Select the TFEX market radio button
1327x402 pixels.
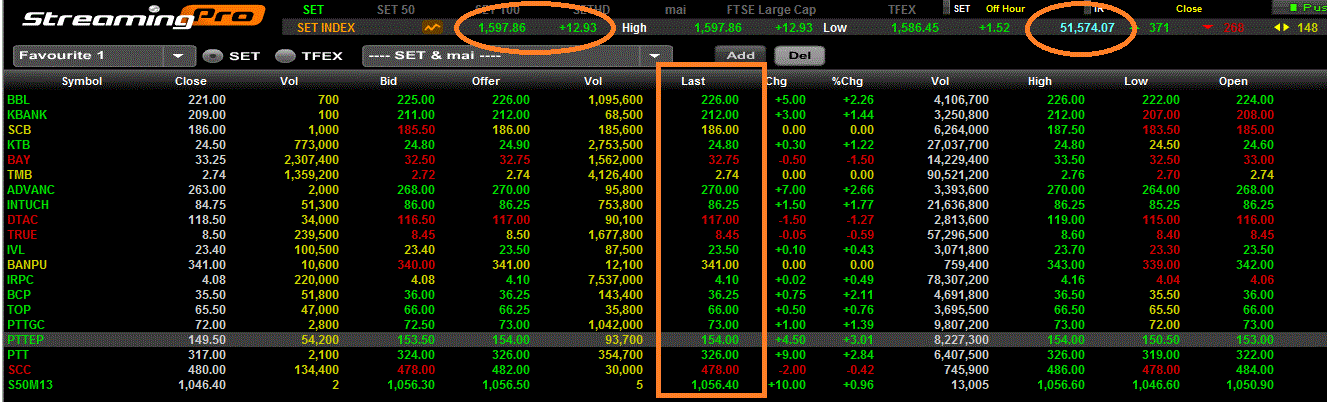(x=285, y=56)
